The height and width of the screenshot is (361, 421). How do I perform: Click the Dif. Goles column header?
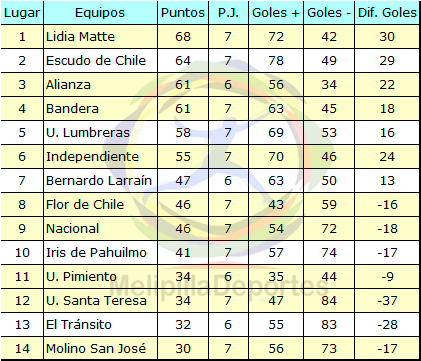coord(387,13)
